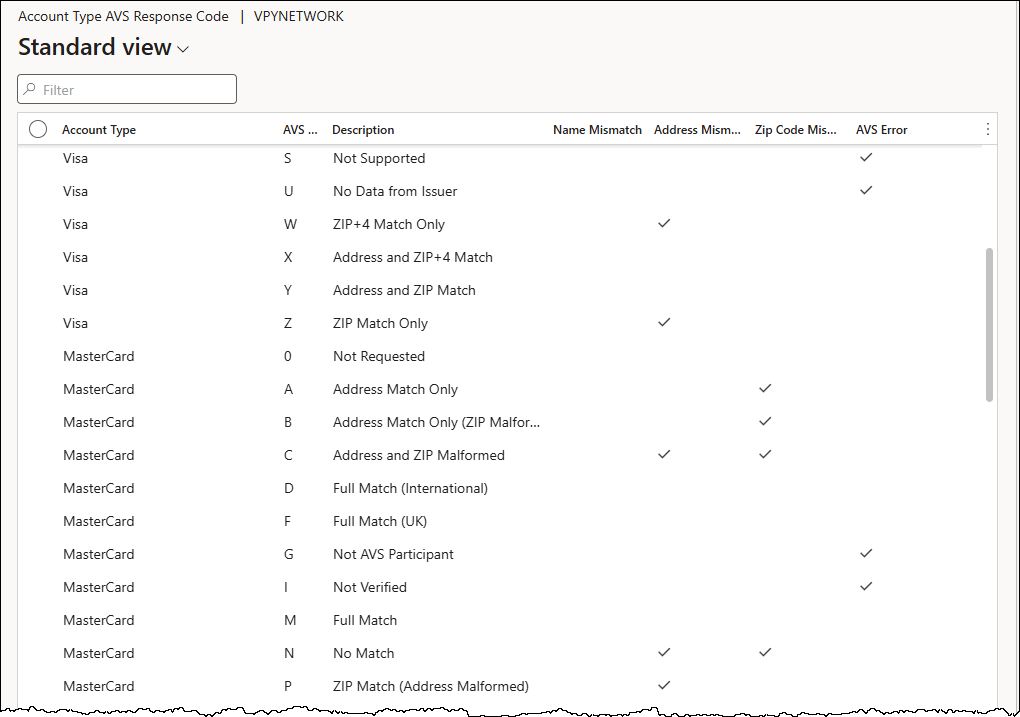Image resolution: width=1020 pixels, height=717 pixels.
Task: Click the Name Mismatch column header
Action: (597, 129)
